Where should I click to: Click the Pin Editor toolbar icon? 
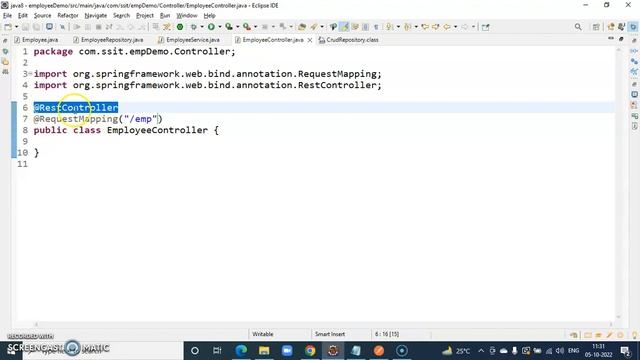coord(485,27)
